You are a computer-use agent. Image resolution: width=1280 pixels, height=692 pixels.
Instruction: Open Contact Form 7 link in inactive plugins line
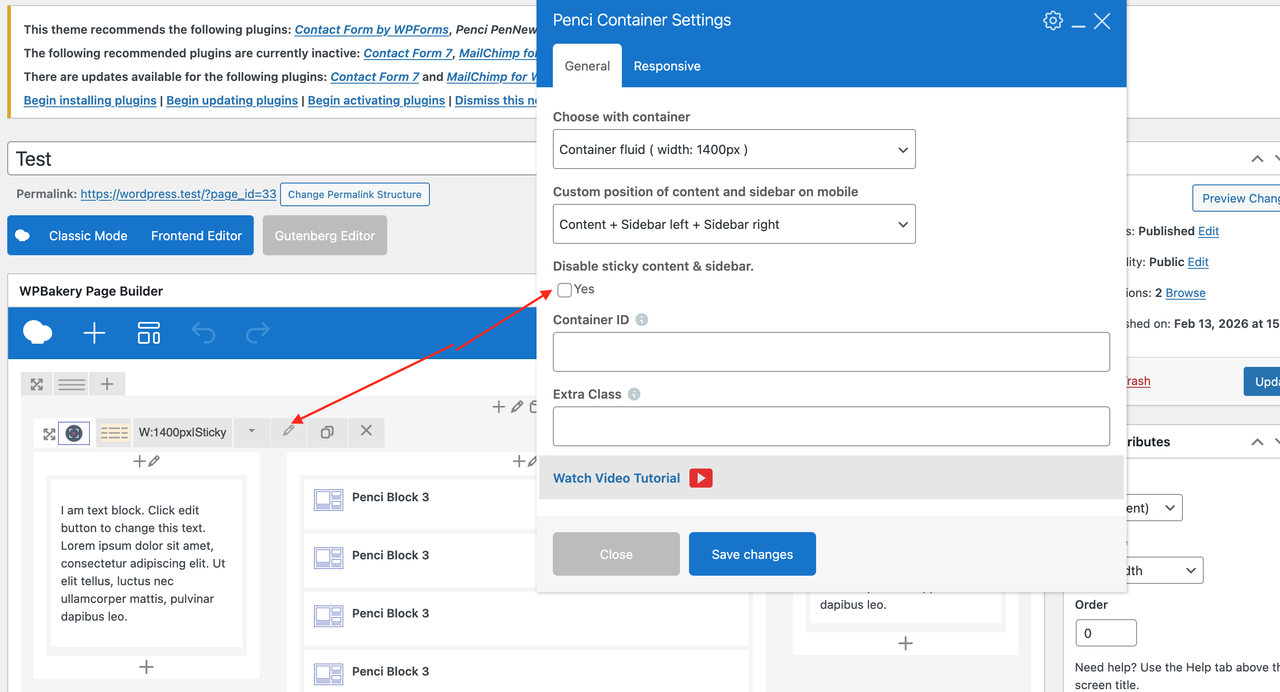coord(408,53)
